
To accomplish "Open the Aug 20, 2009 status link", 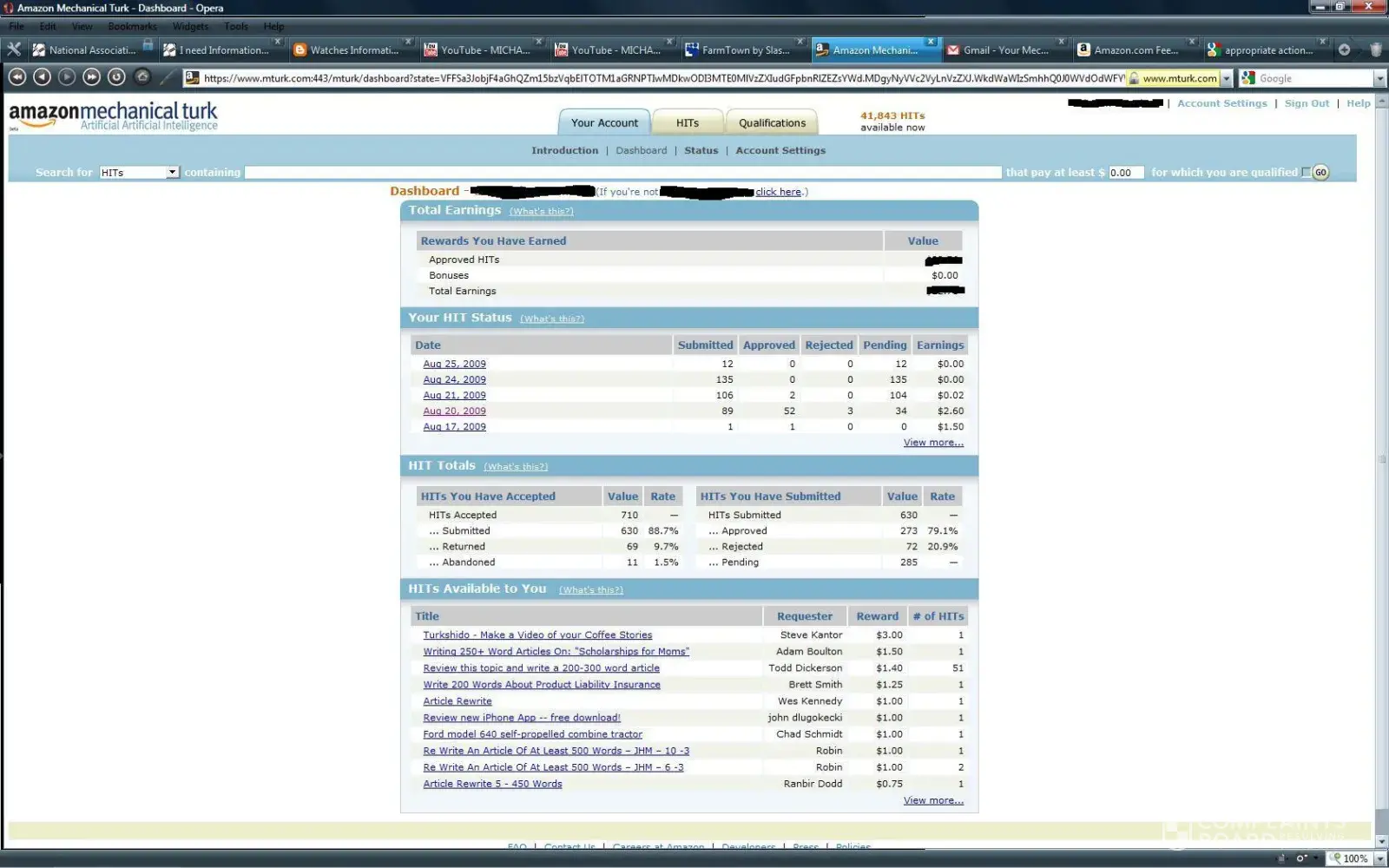I will (454, 411).
